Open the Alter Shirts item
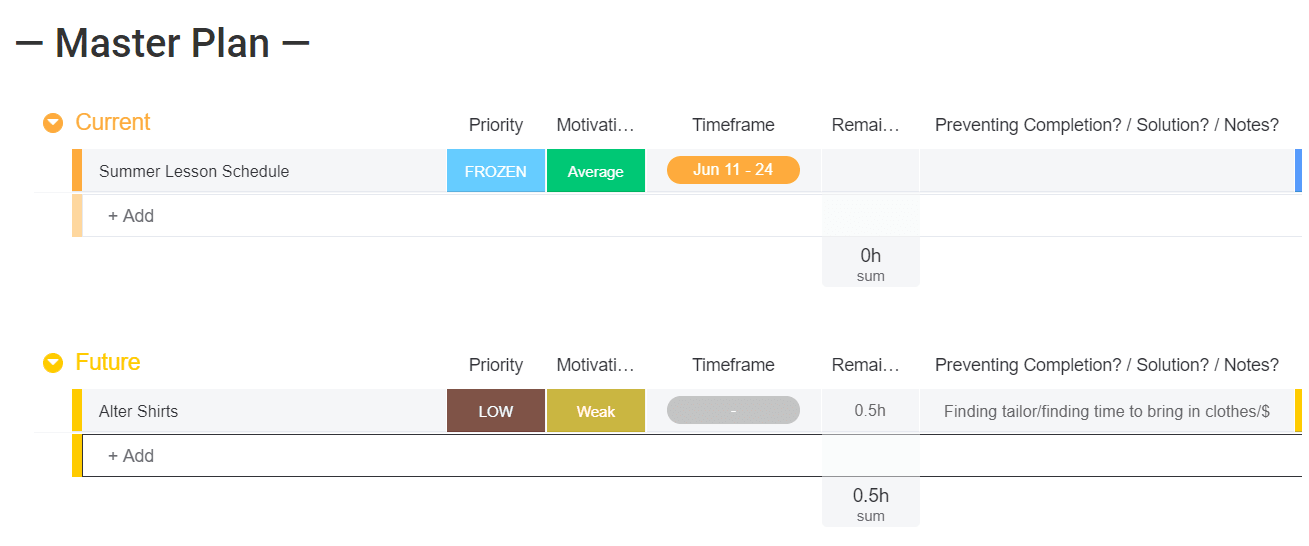This screenshot has width=1309, height=546. click(x=139, y=411)
